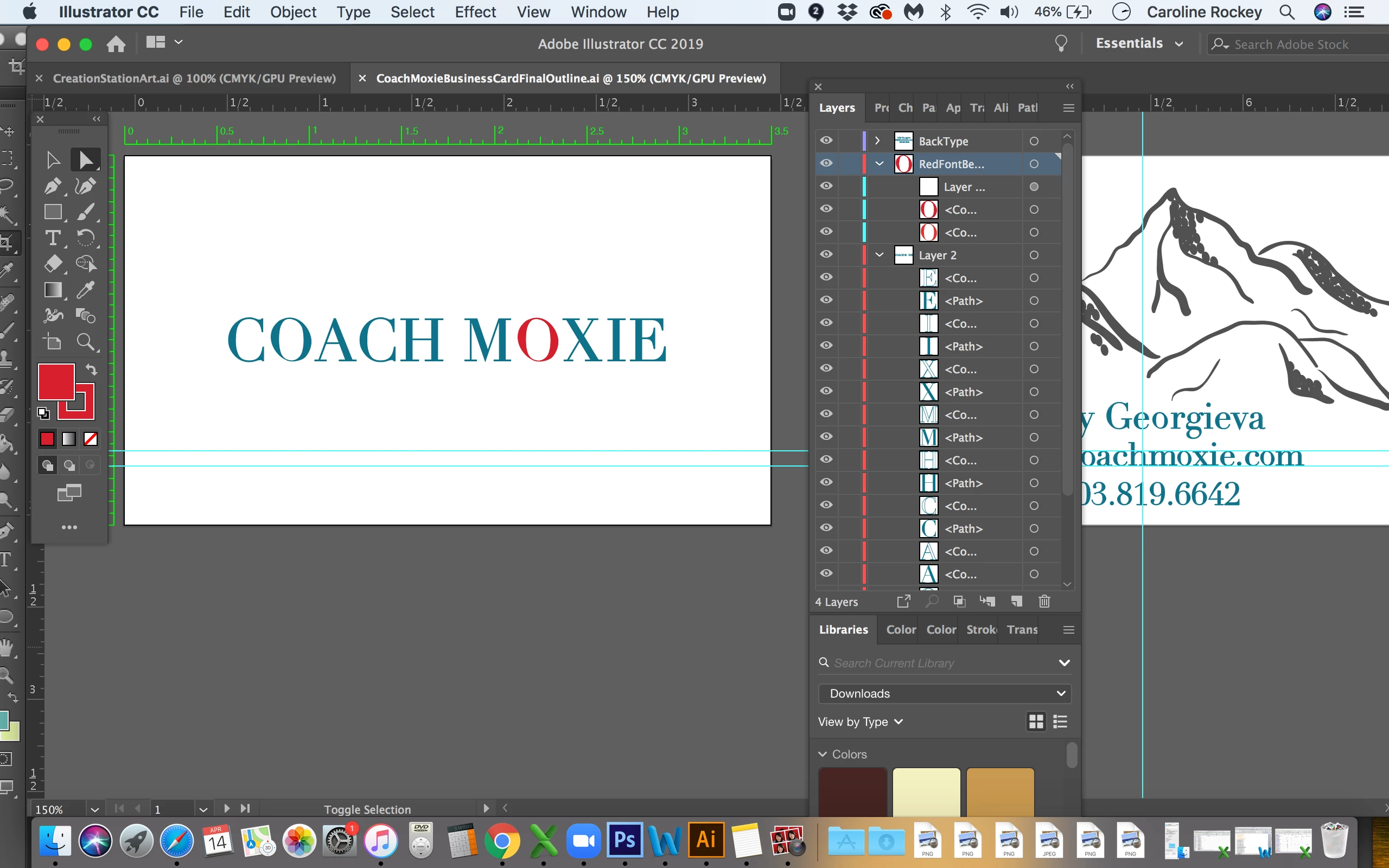Image resolution: width=1389 pixels, height=868 pixels.
Task: Collapse the Layer 2 contents
Action: point(879,254)
